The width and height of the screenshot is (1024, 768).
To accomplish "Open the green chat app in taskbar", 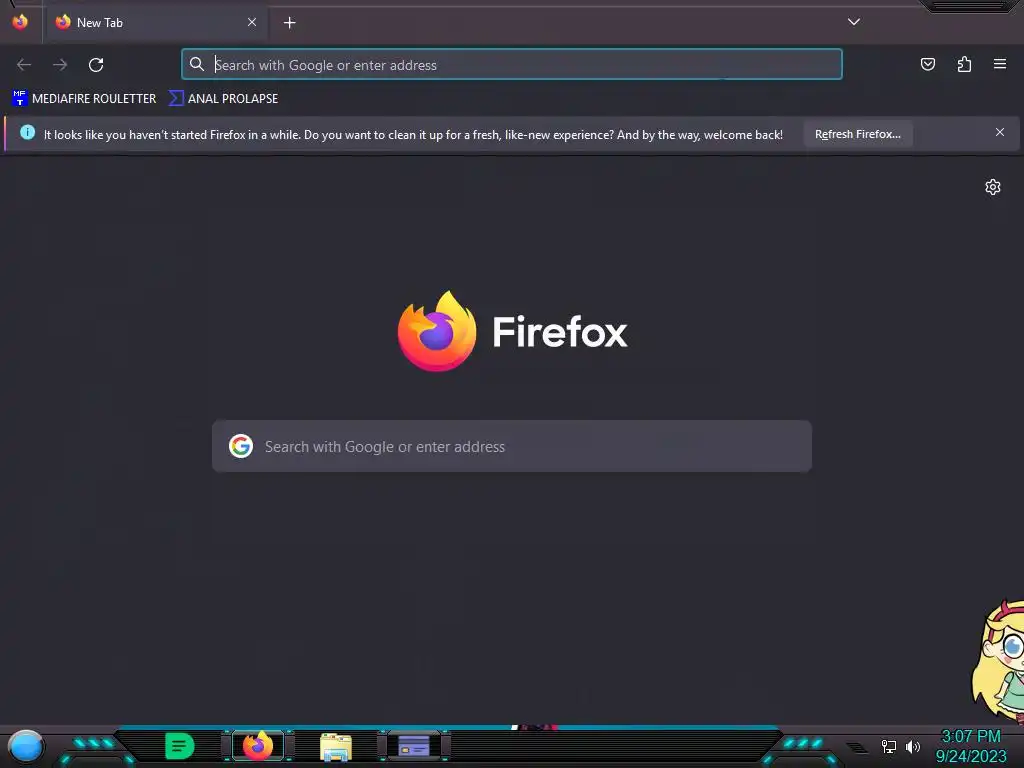I will (180, 746).
